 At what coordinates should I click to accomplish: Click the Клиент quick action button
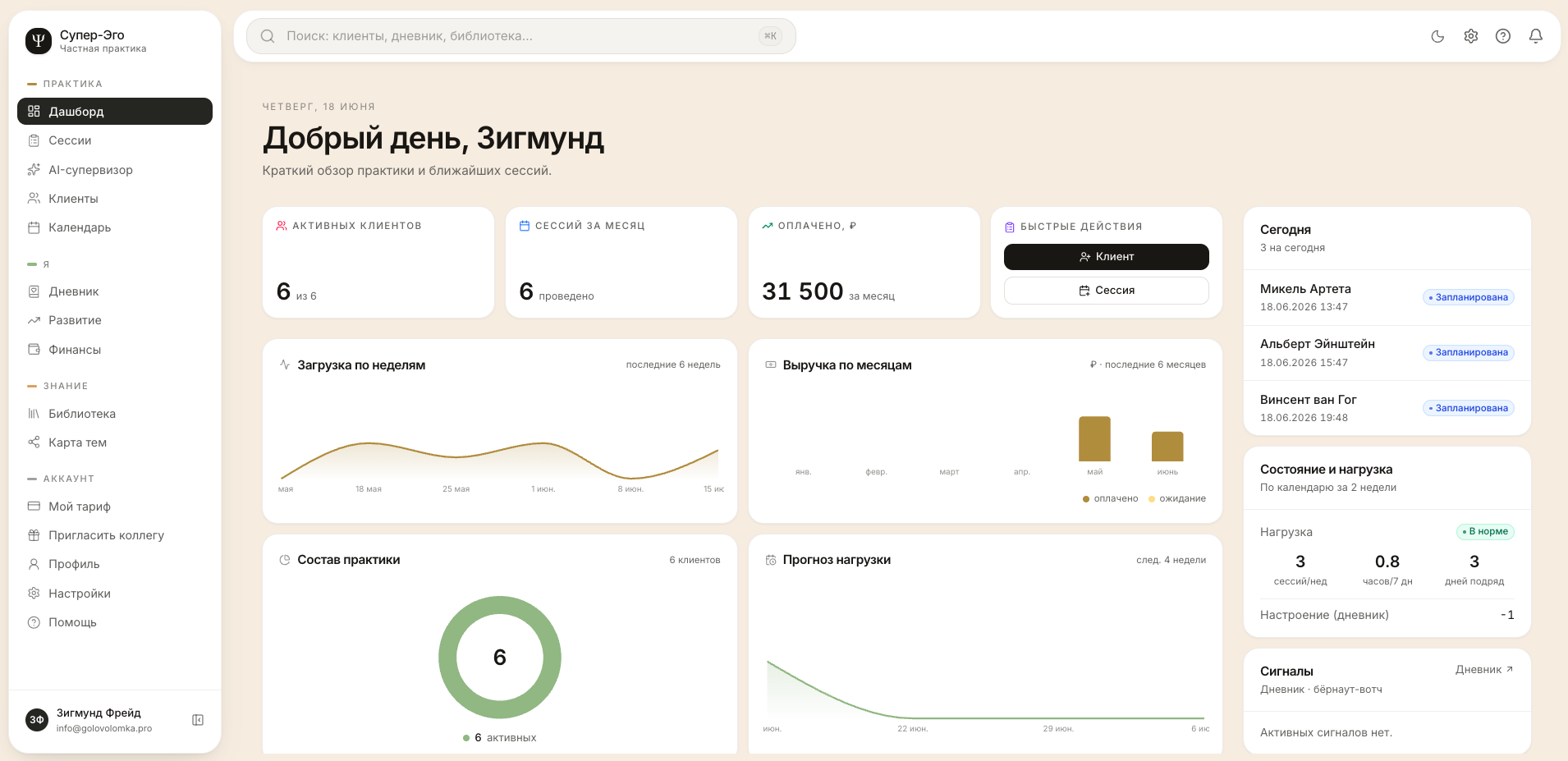click(x=1106, y=257)
